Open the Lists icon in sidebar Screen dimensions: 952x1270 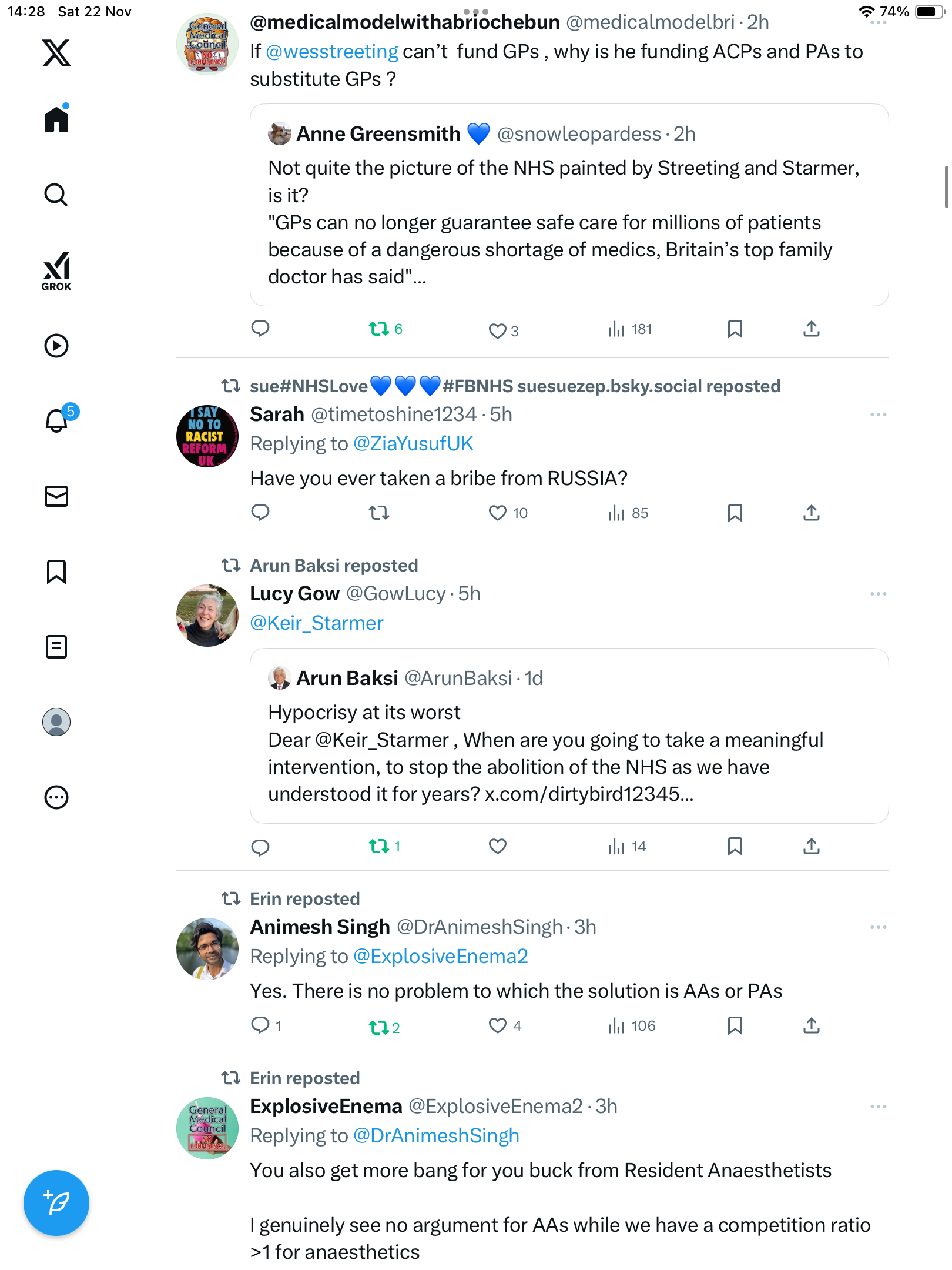point(56,647)
